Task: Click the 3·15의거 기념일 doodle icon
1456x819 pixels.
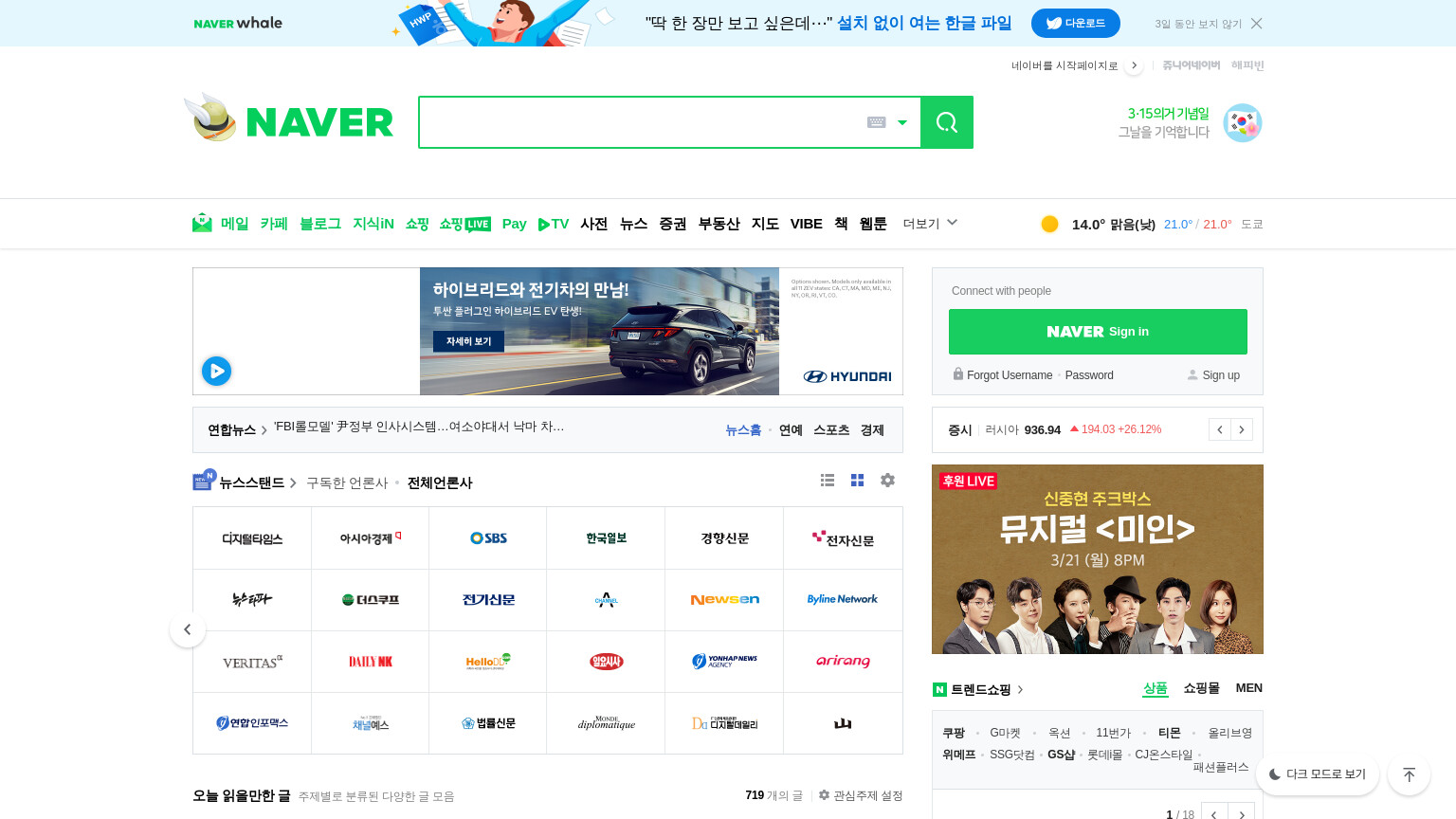Action: click(x=1242, y=123)
